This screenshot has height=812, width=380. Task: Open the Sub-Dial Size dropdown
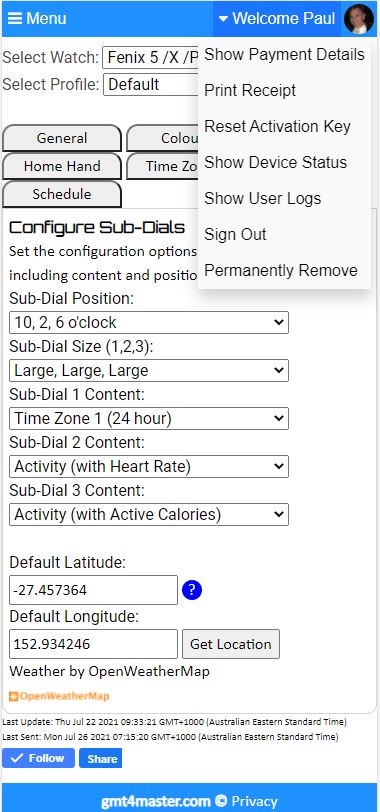point(149,370)
